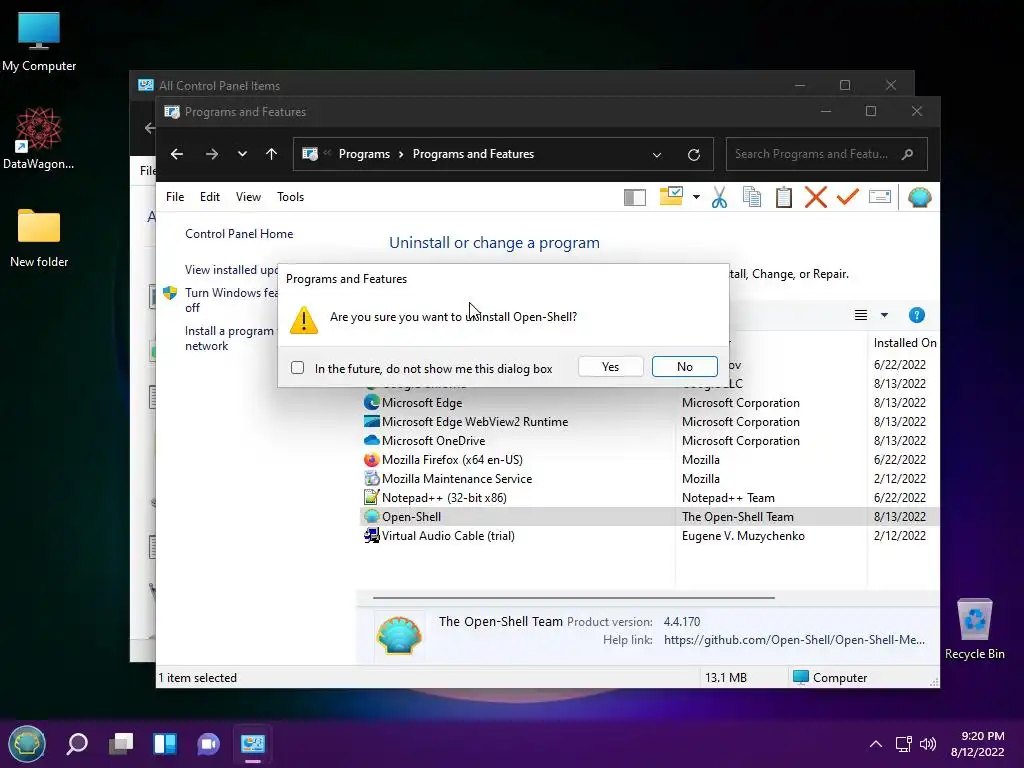This screenshot has width=1024, height=768.
Task: Select the New folder desktop icon
Action: click(39, 238)
